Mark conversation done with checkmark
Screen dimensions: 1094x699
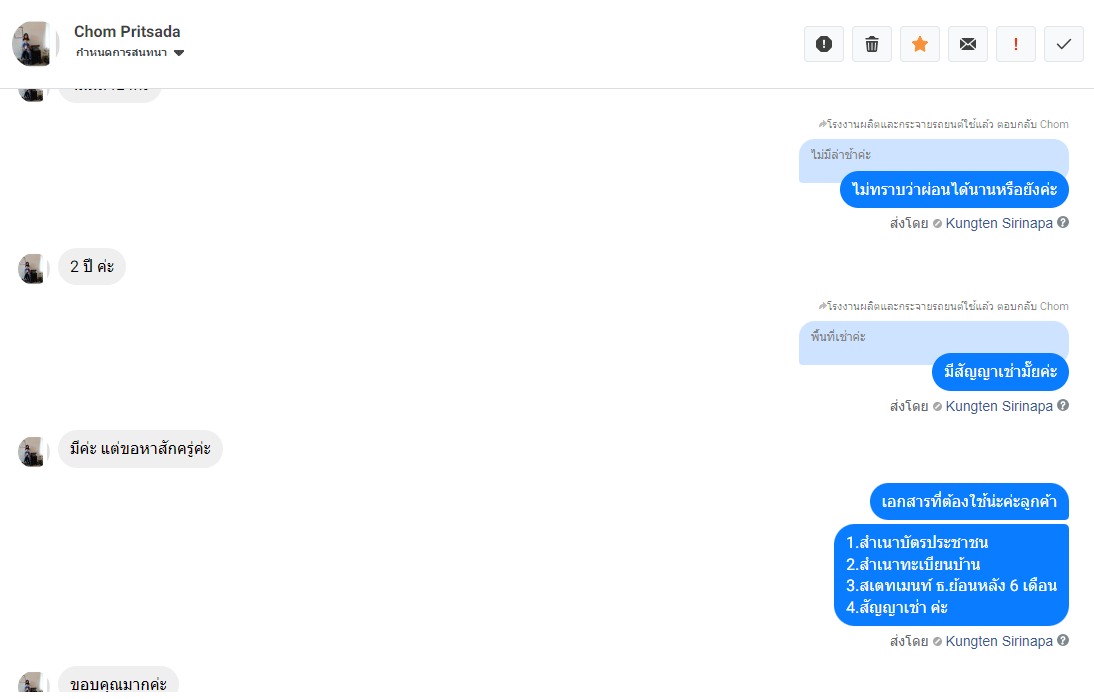tap(1064, 44)
